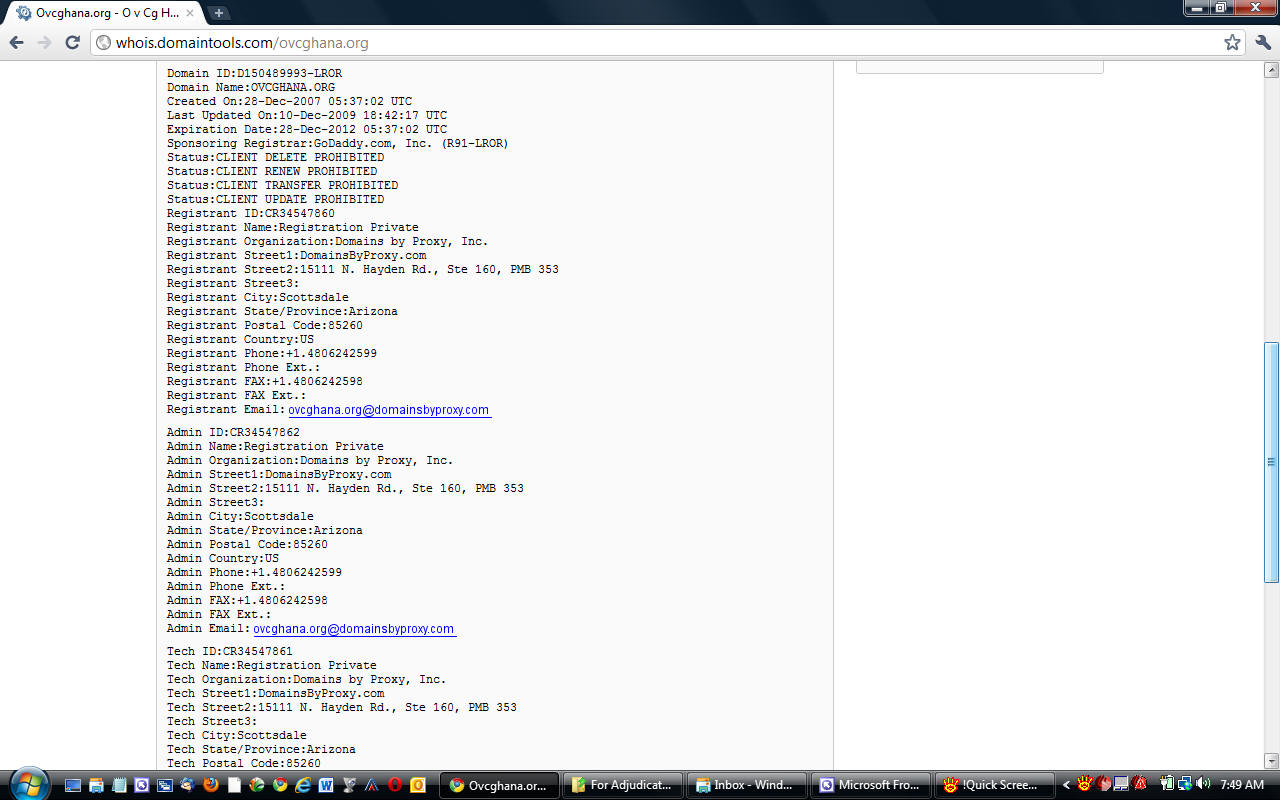1280x800 pixels.
Task: Launch Internet Explorer from quick launch
Action: point(303,785)
